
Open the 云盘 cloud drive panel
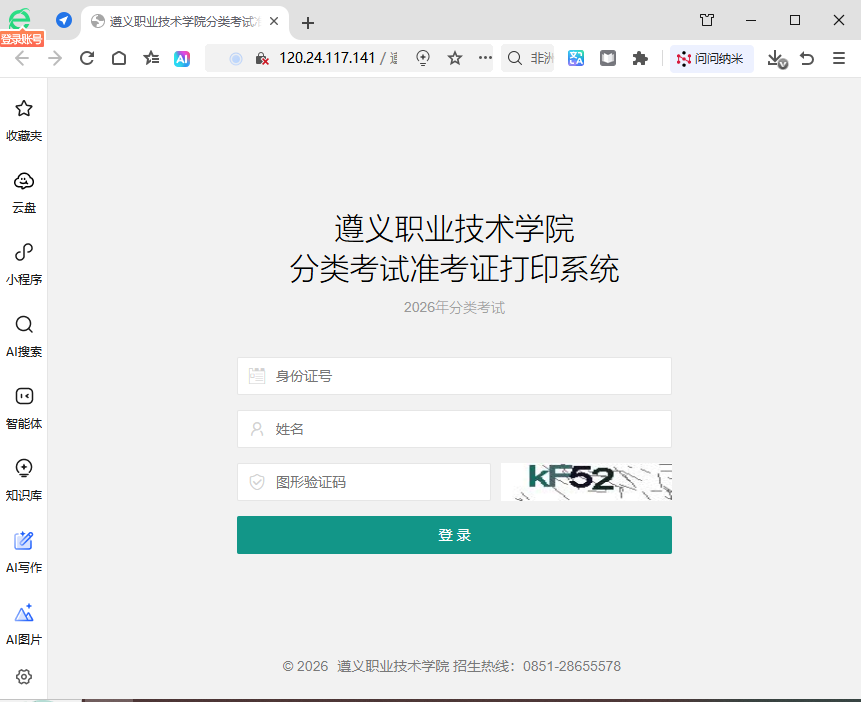pyautogui.click(x=24, y=192)
